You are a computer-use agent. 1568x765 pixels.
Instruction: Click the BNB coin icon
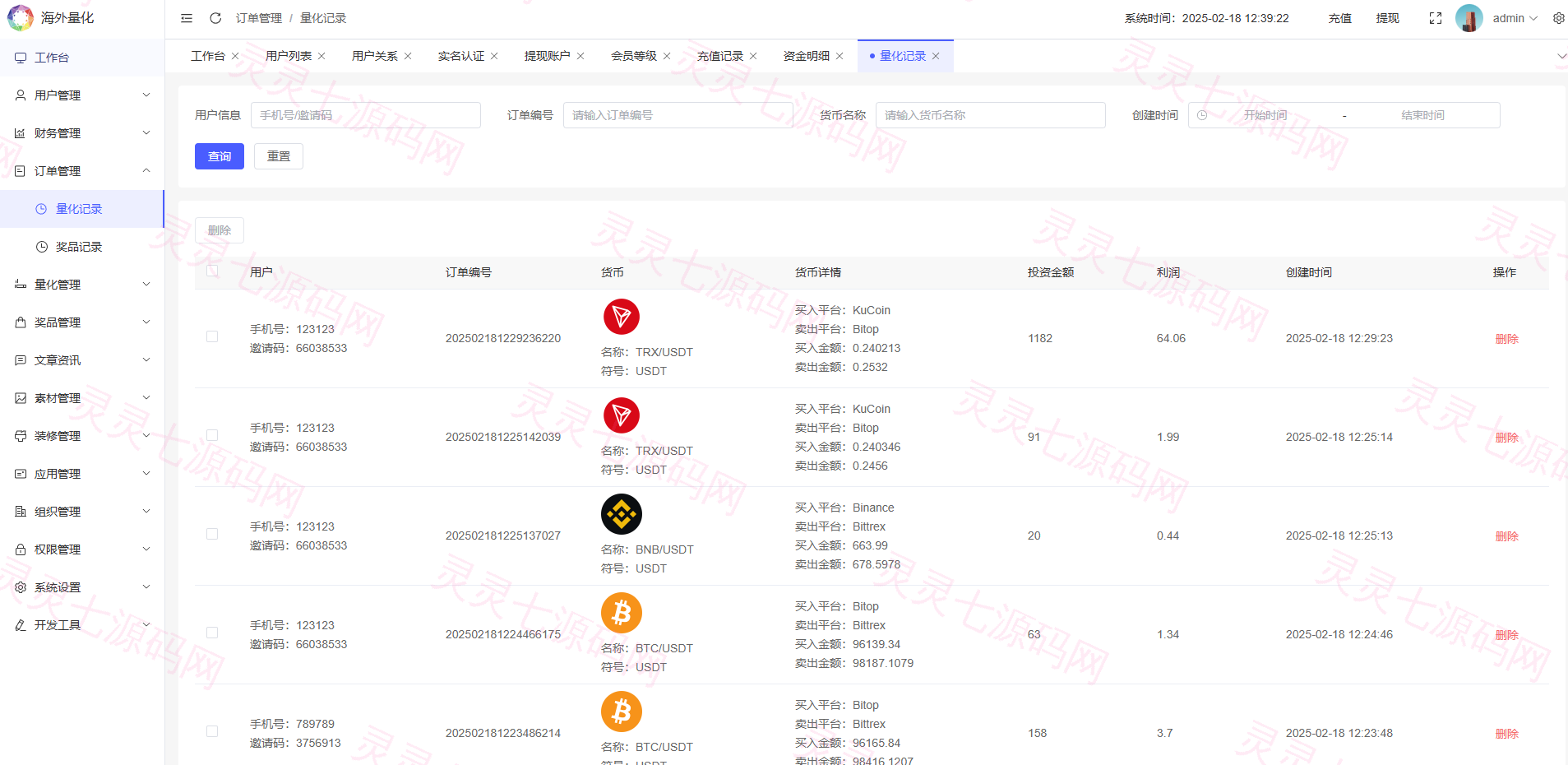tap(622, 514)
